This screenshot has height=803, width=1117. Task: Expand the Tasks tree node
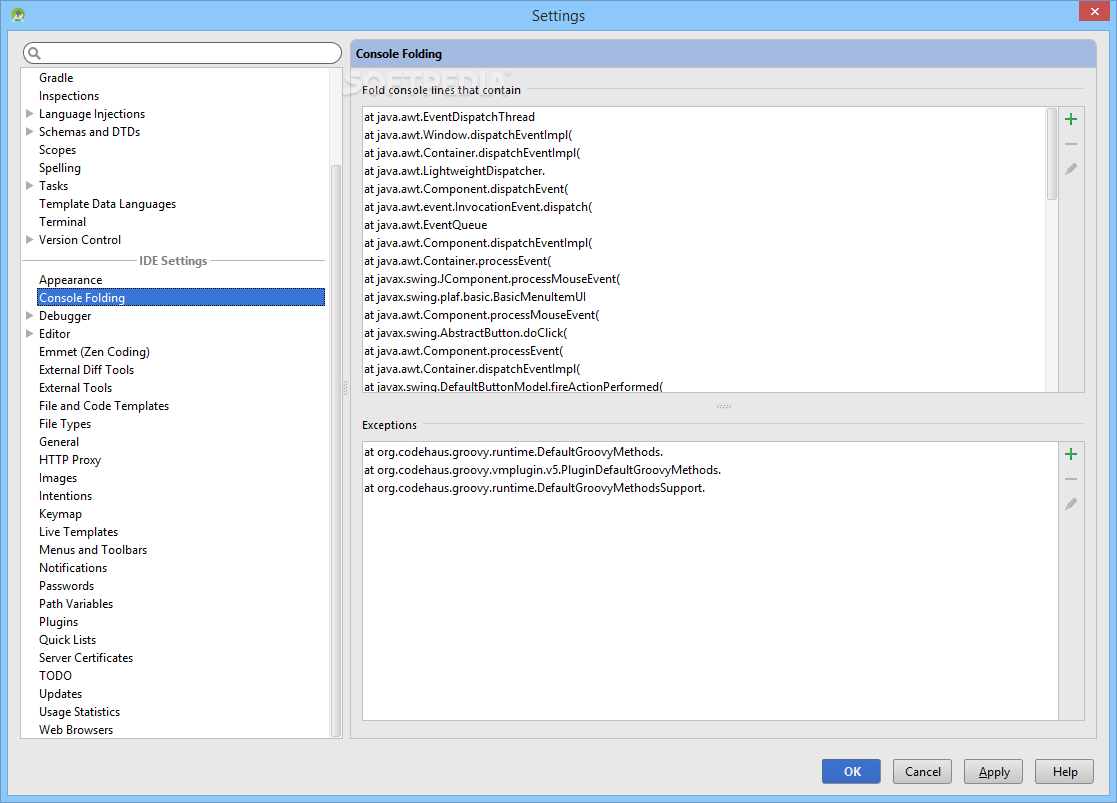tap(29, 185)
